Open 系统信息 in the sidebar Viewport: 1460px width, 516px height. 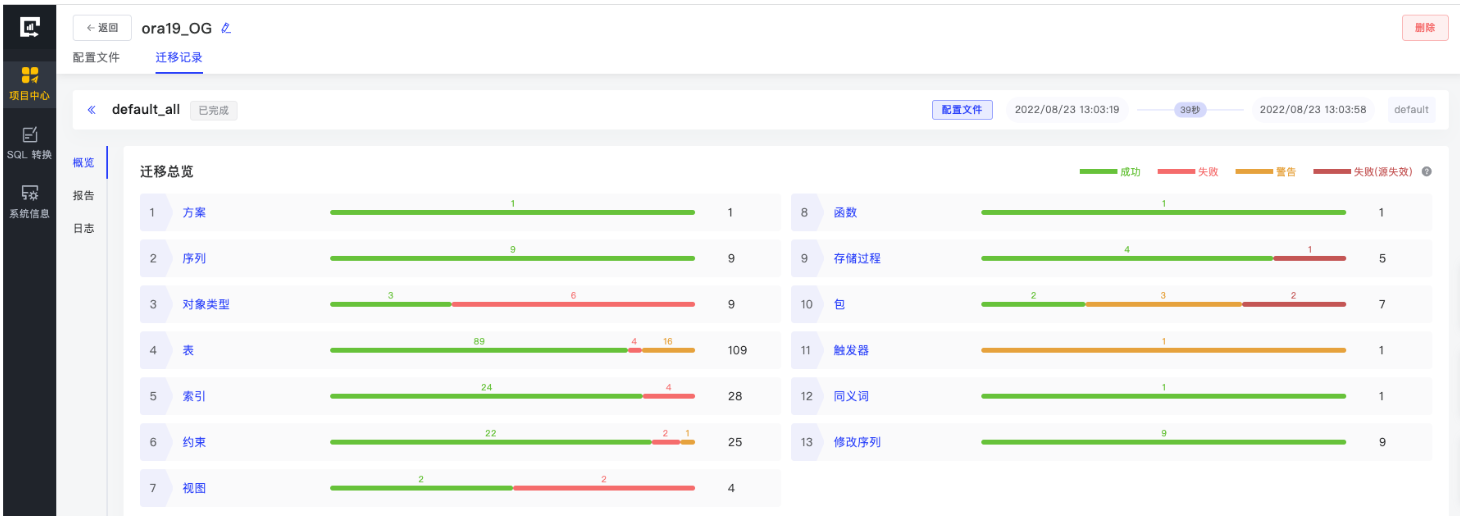(x=29, y=201)
